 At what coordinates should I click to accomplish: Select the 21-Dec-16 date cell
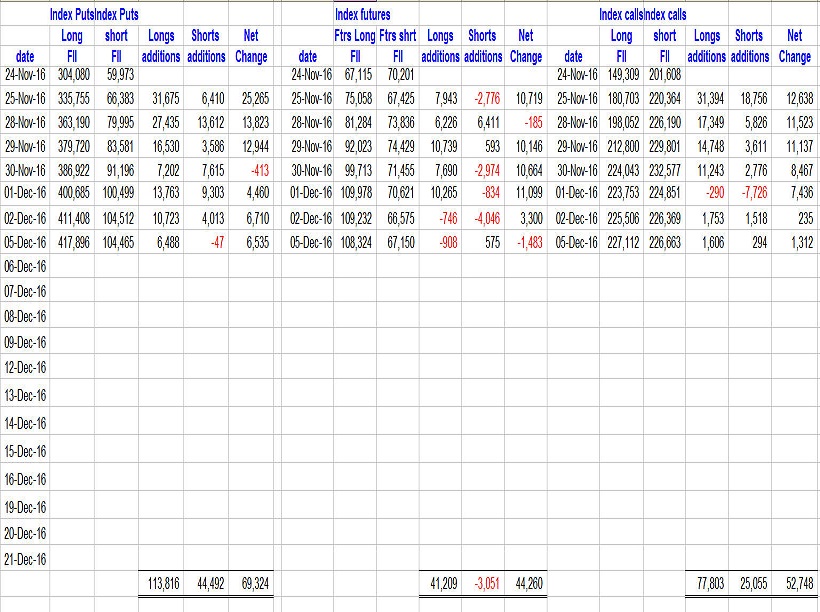click(x=26, y=559)
